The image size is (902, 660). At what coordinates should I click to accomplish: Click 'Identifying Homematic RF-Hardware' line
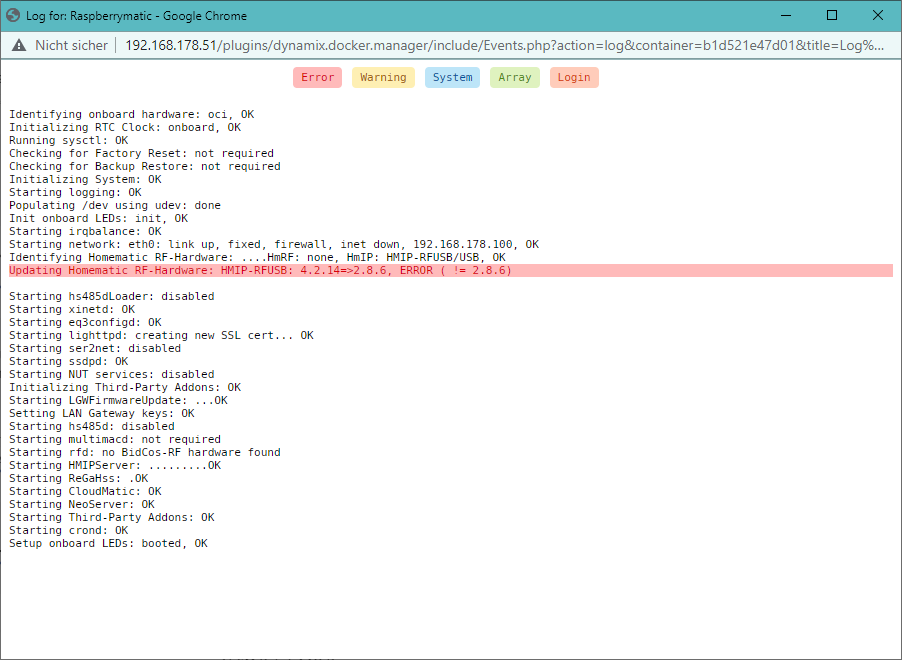(x=258, y=257)
